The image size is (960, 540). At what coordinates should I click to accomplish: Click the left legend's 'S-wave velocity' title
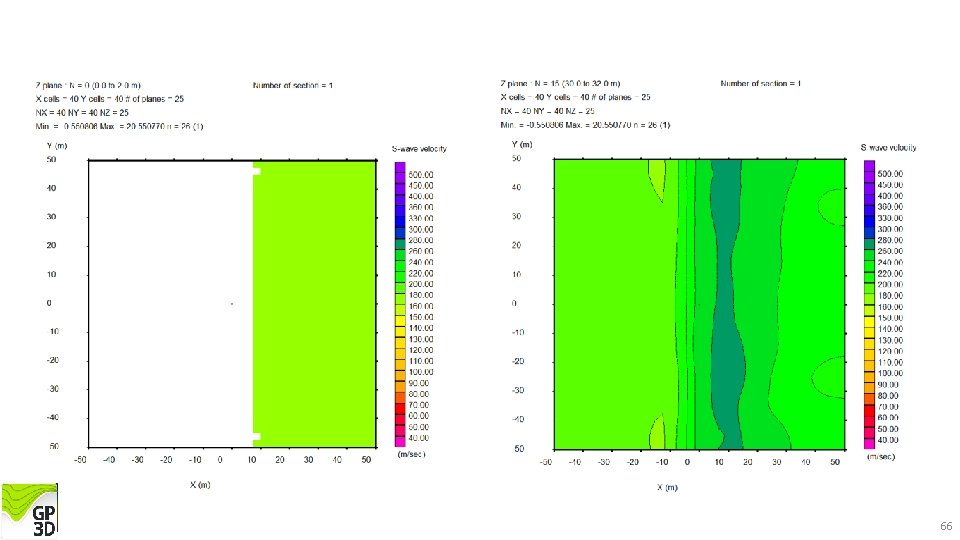click(x=419, y=149)
